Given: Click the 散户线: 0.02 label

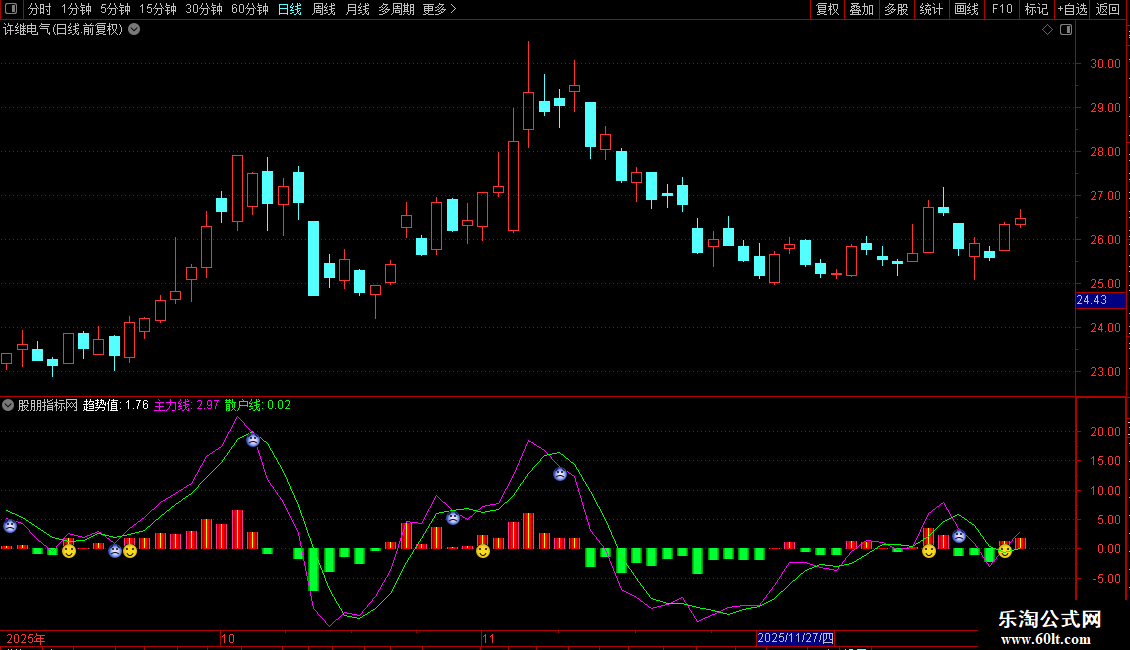Looking at the screenshot, I should pyautogui.click(x=258, y=405).
